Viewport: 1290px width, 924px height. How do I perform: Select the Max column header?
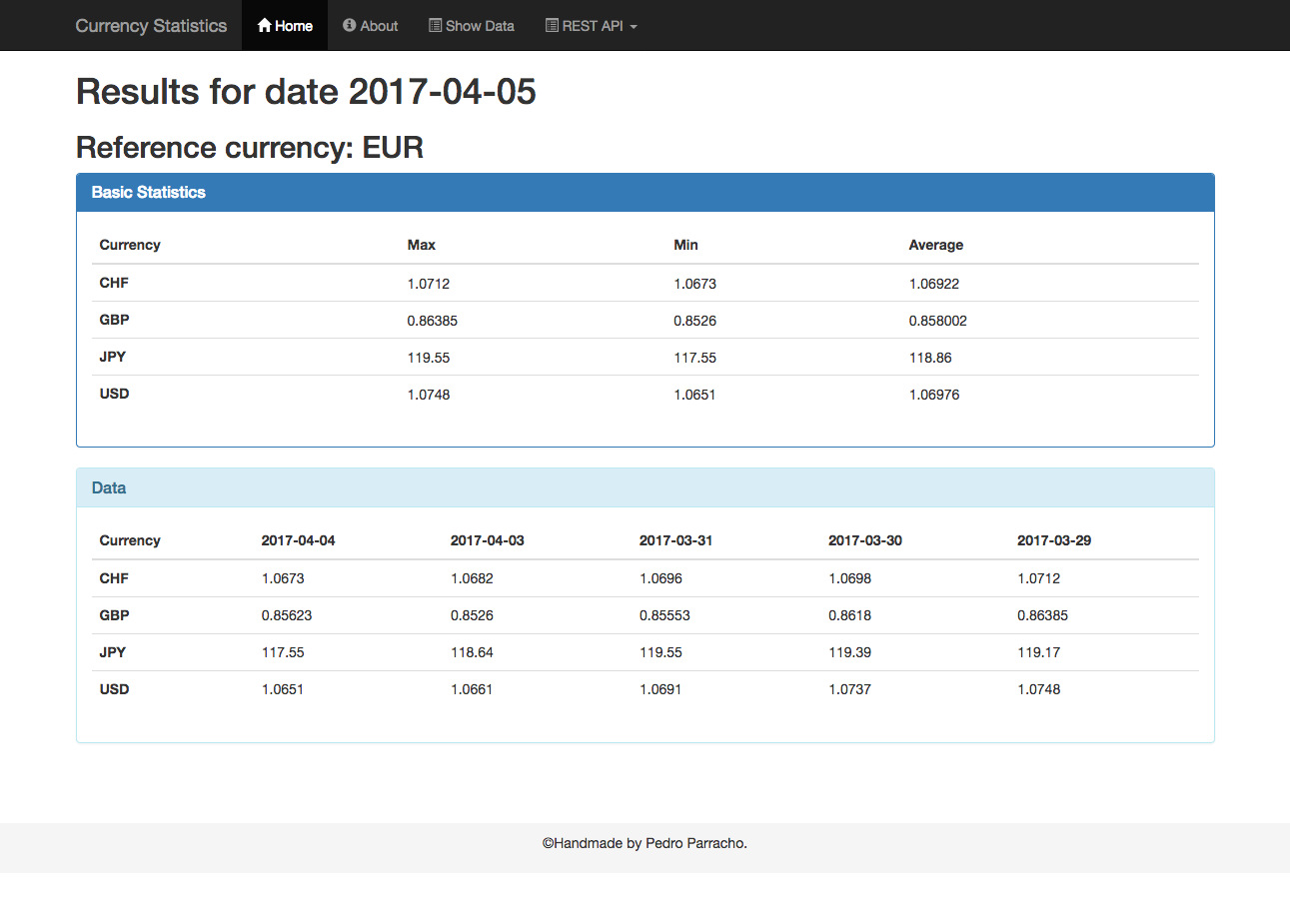tap(421, 245)
